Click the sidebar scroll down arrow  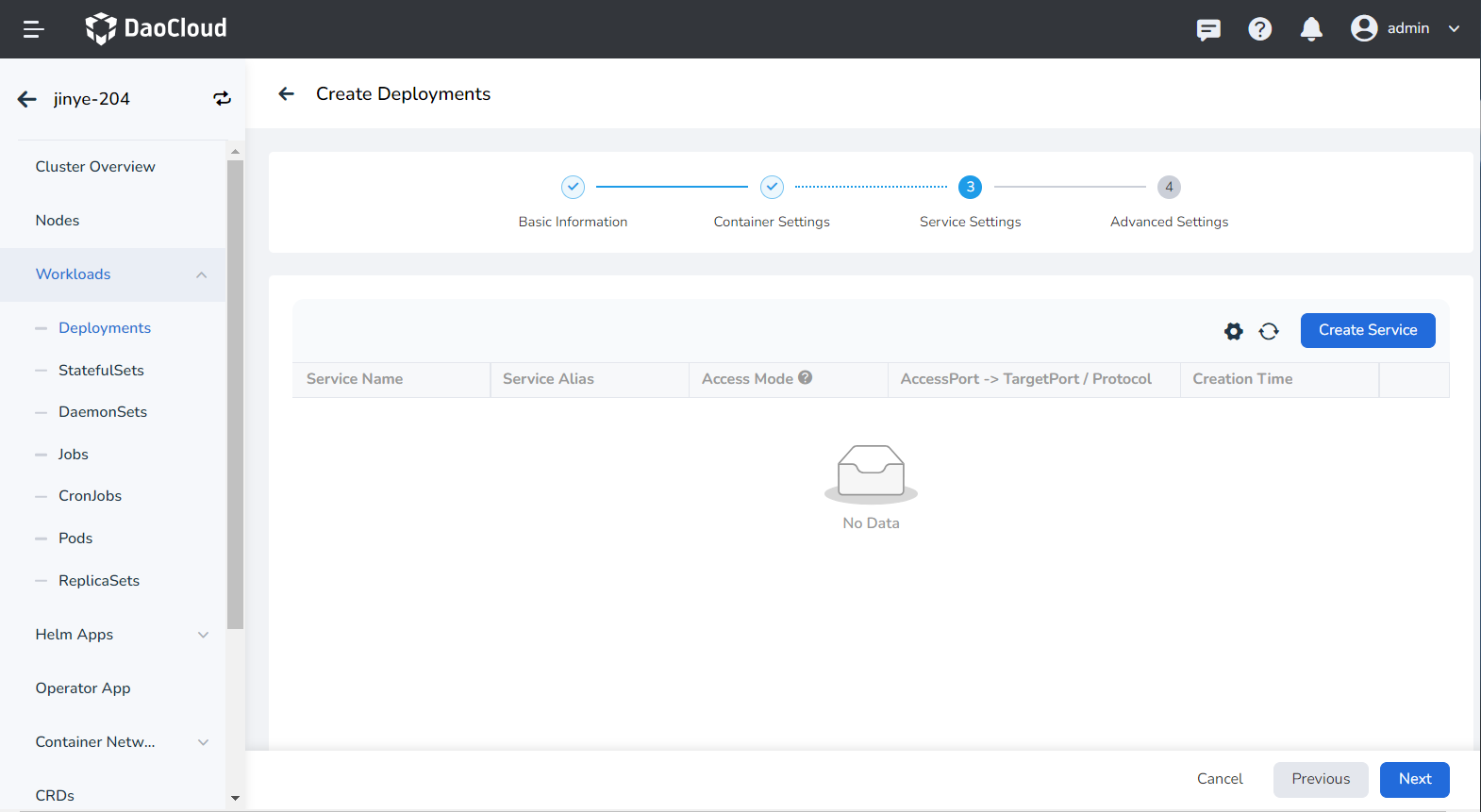click(x=235, y=798)
